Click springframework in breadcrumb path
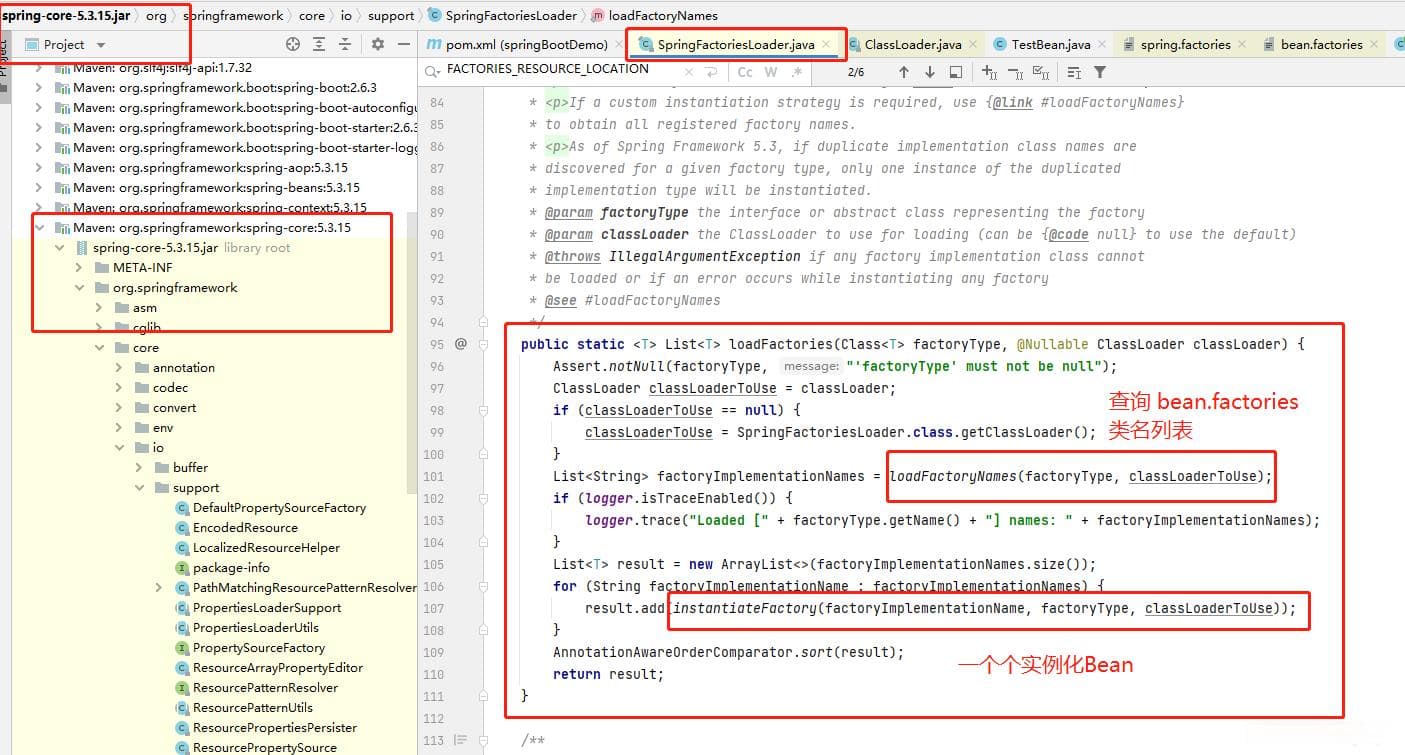Viewport: 1405px width, 755px height. click(x=234, y=15)
